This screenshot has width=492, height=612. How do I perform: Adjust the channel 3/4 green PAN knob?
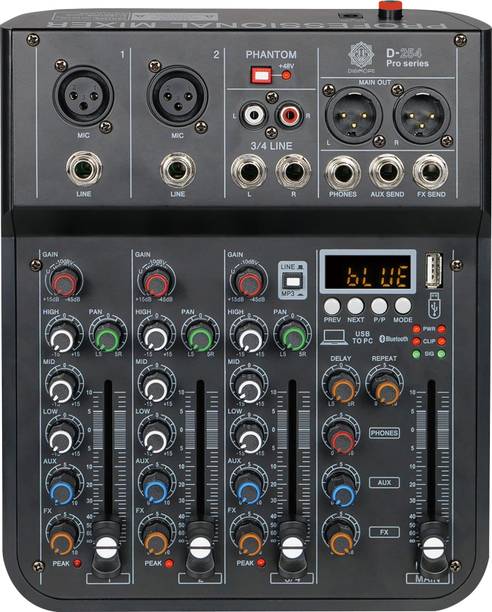click(x=293, y=338)
